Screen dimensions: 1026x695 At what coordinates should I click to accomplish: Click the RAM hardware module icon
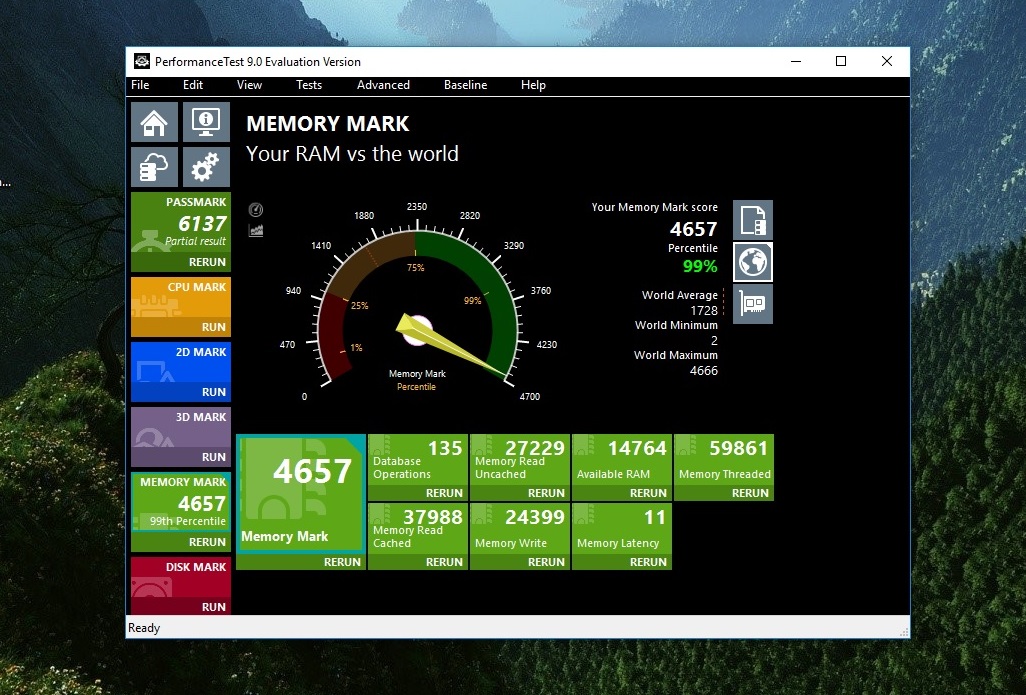click(x=753, y=304)
